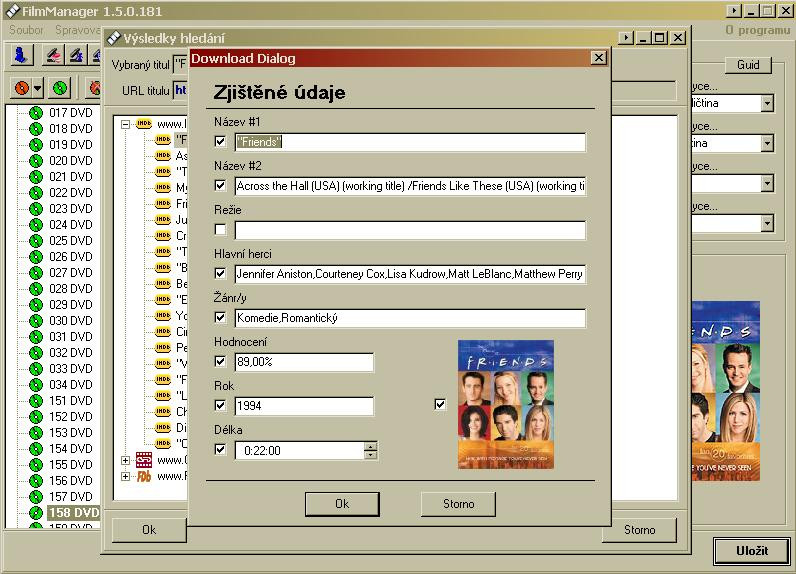Uncheck the Délka checkbox
Image resolution: width=796 pixels, height=574 pixels.
[x=220, y=449]
